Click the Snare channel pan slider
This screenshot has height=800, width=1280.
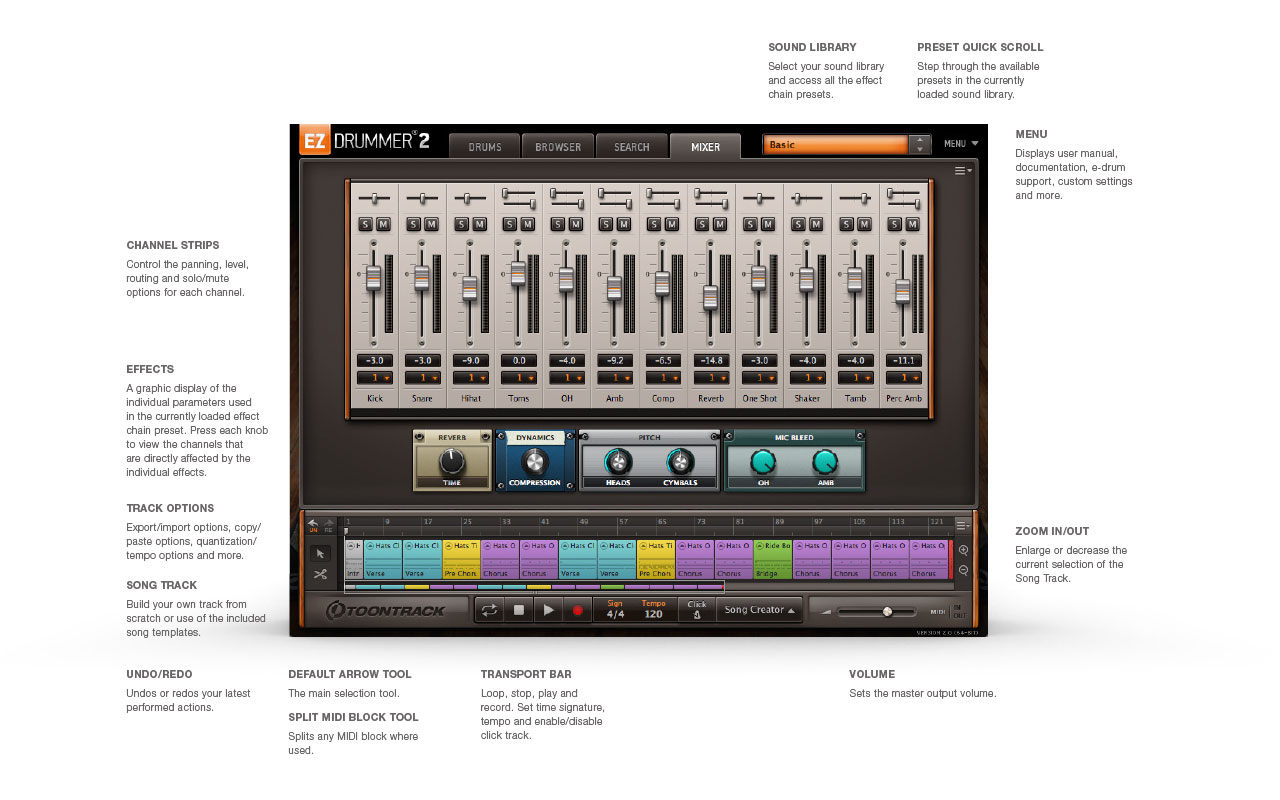[423, 198]
